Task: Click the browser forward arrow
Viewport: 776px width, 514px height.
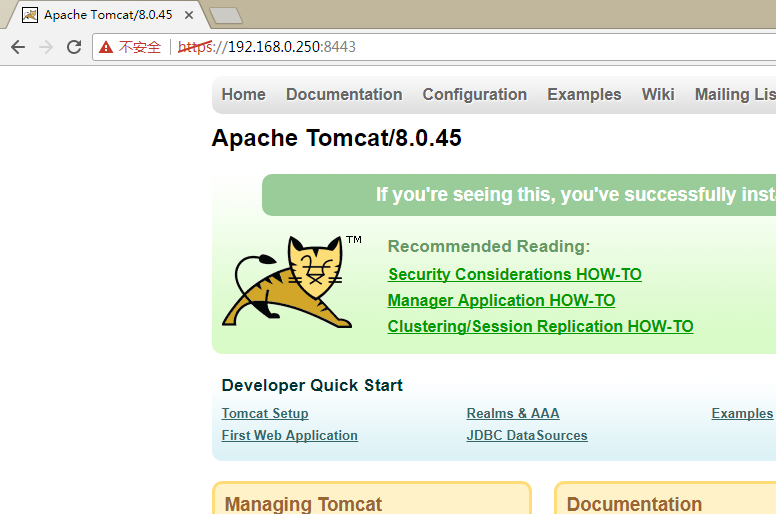Action: [x=46, y=47]
